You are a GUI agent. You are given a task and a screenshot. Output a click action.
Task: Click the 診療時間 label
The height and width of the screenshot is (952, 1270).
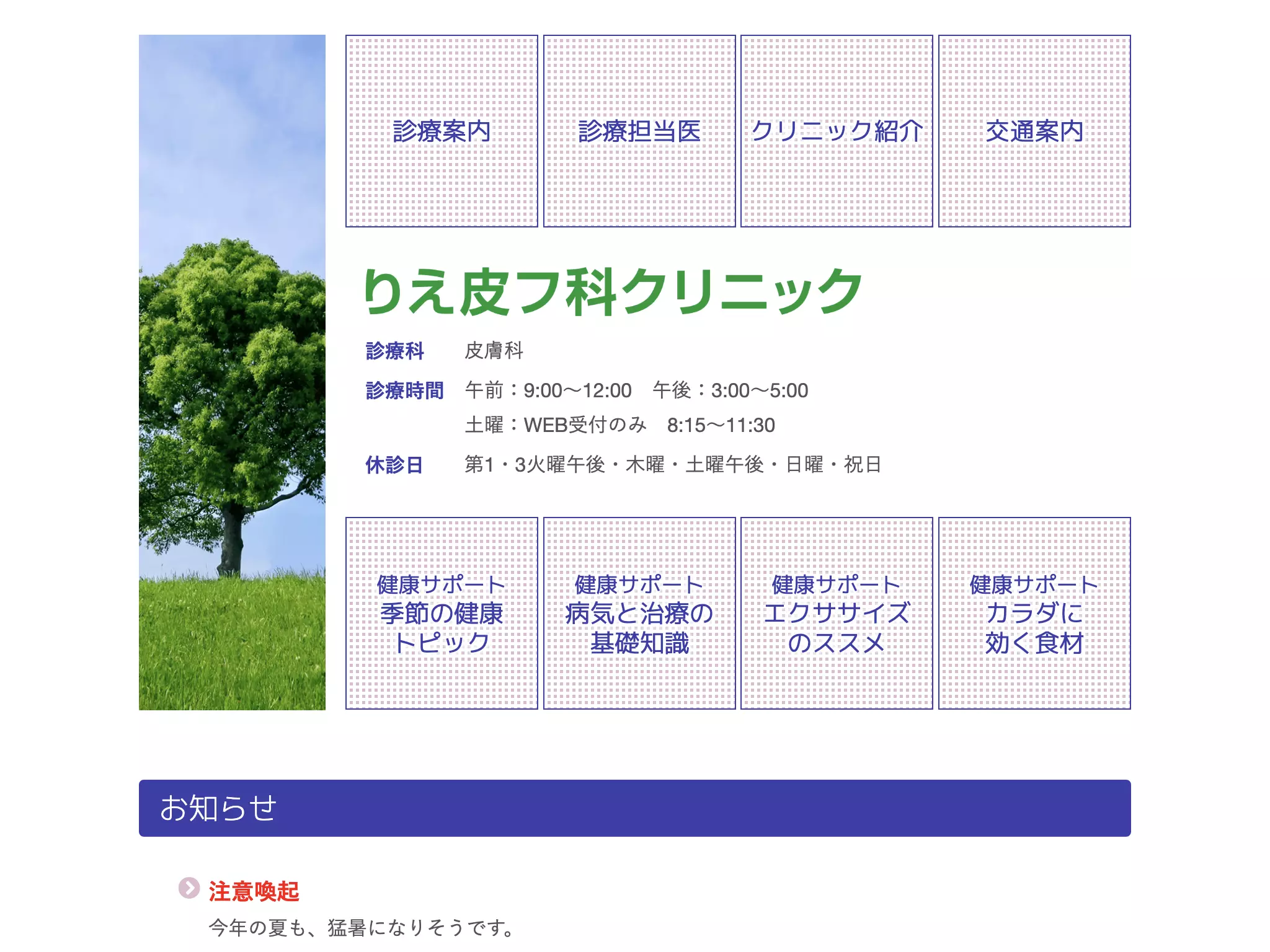(404, 390)
